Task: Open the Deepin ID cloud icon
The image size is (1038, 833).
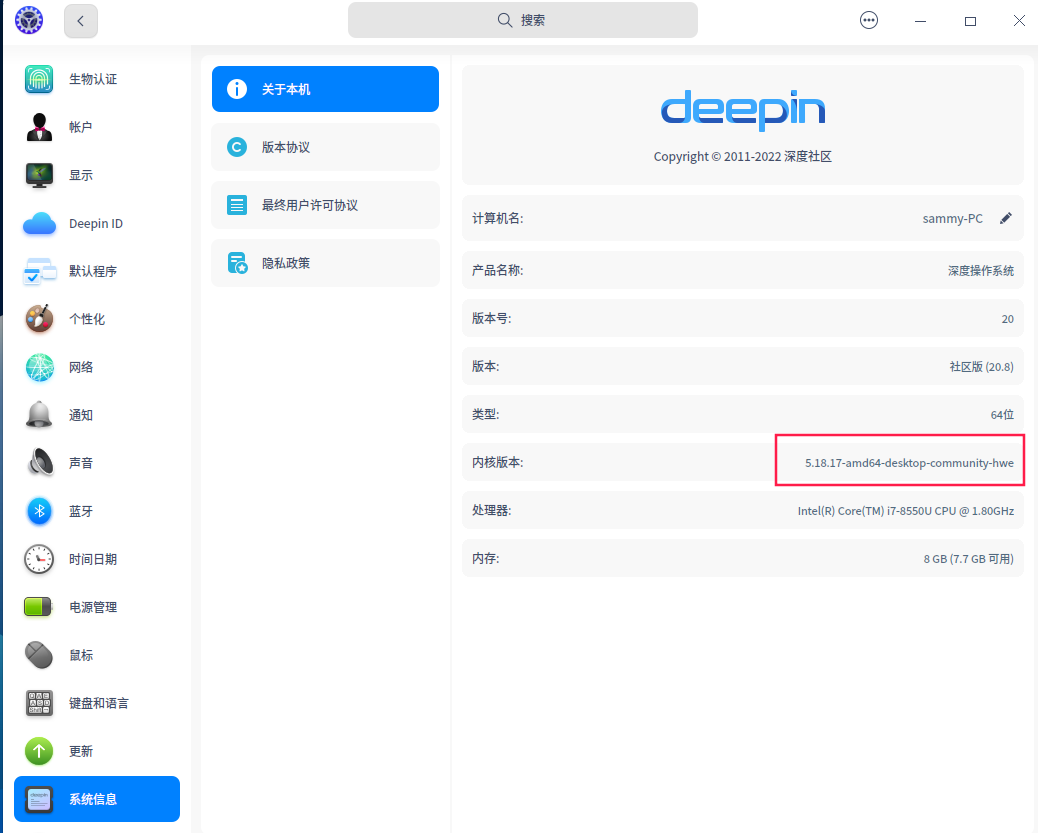Action: [x=39, y=224]
